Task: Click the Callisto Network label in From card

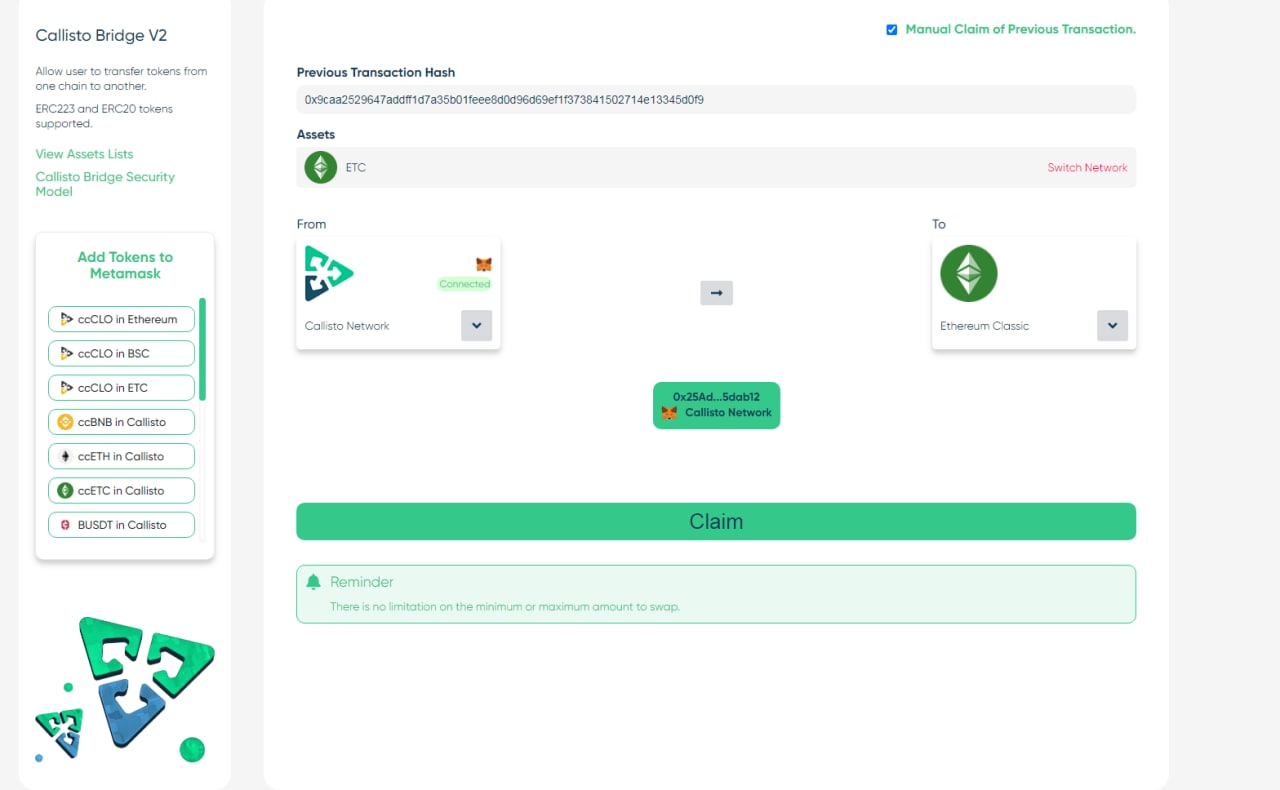Action: pos(347,326)
